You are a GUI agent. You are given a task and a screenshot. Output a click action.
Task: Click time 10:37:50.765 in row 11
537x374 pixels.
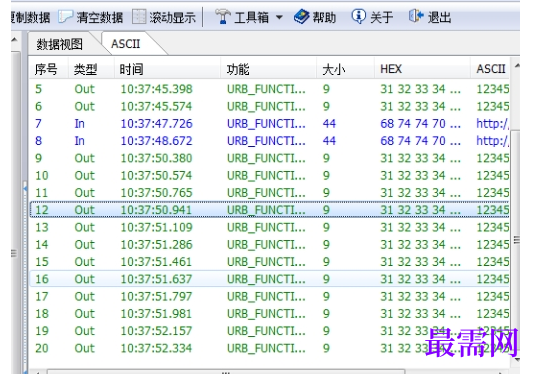156,192
